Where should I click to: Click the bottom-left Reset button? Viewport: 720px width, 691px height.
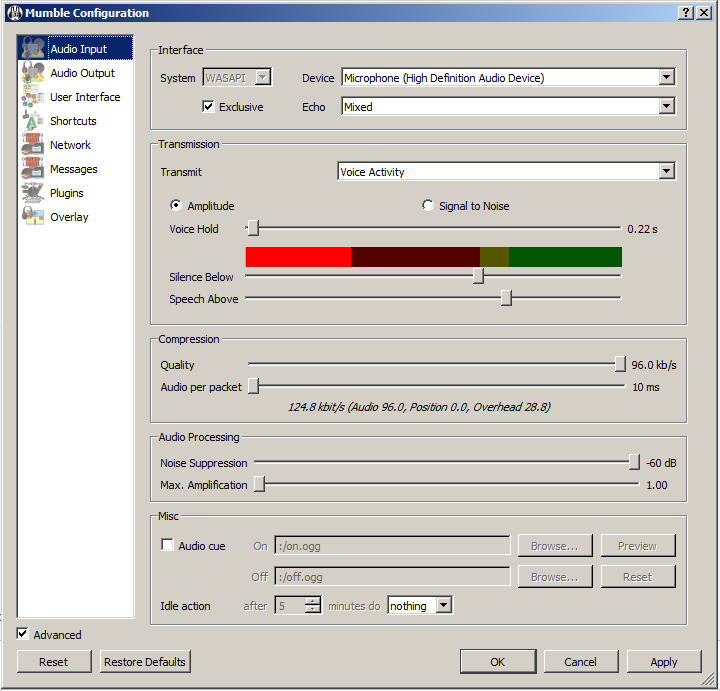54,662
